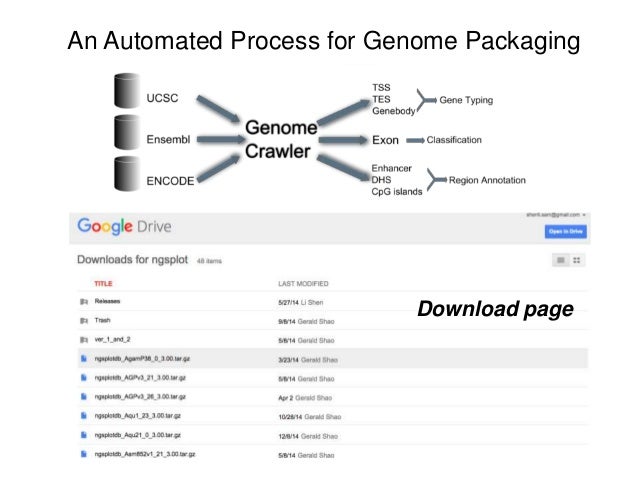638x479 pixels.
Task: Click the ENCODE database cylinder
Action: [x=125, y=176]
